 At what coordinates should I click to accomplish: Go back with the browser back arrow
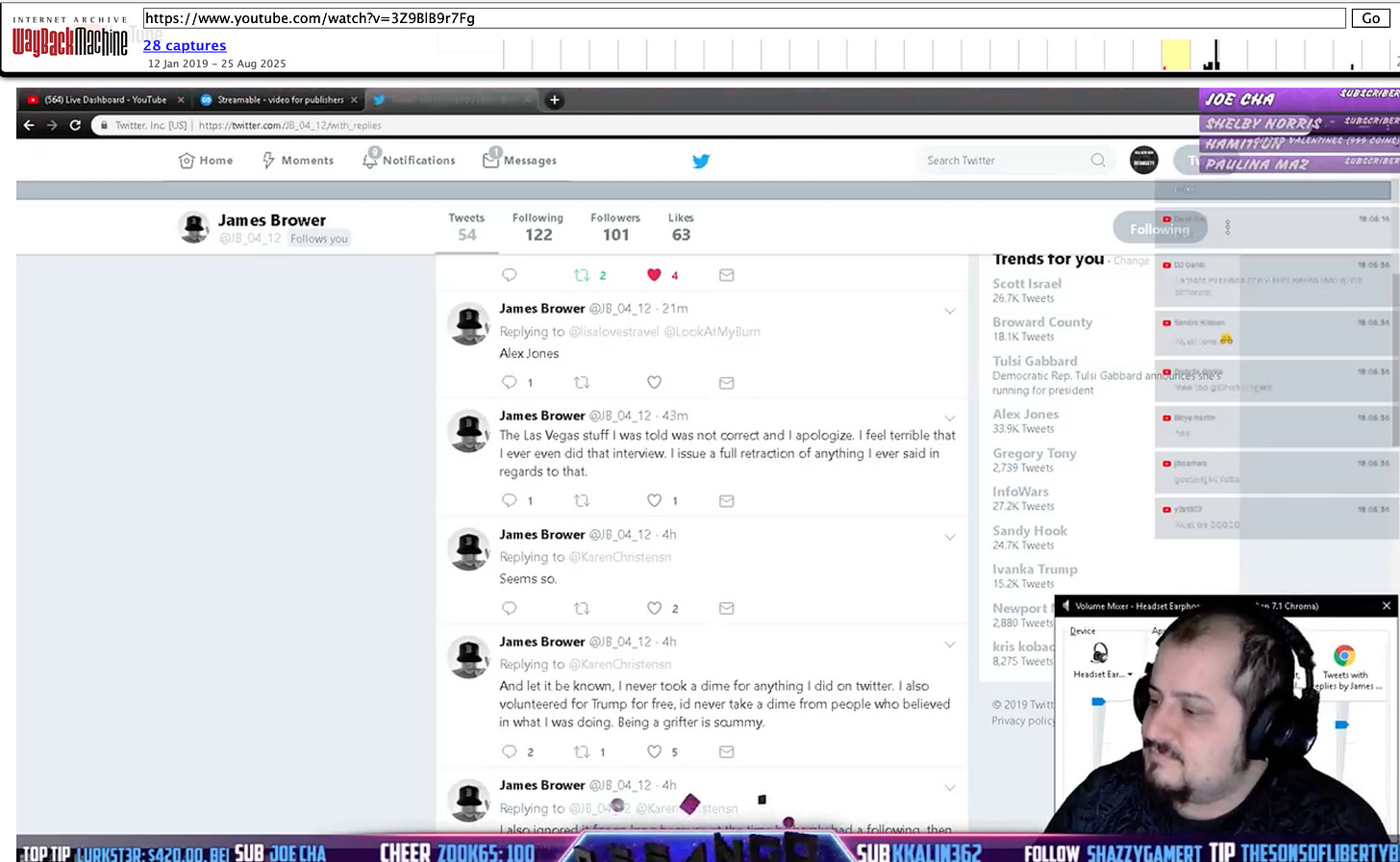(x=29, y=125)
